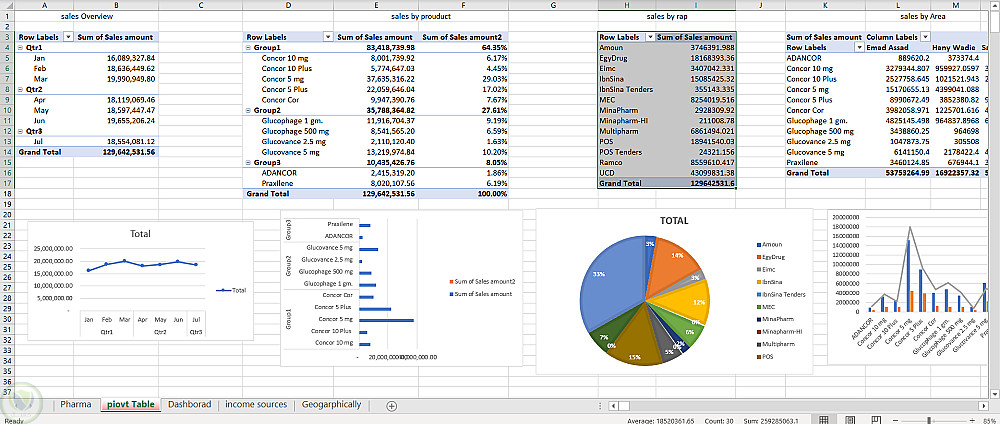
Task: Click horizontal scrollbar left arrow
Action: click(613, 406)
